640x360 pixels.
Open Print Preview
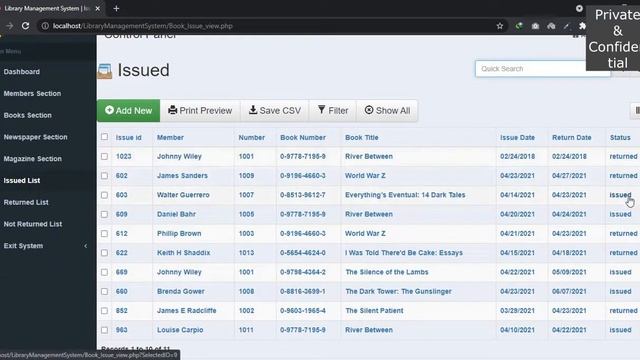coord(200,111)
